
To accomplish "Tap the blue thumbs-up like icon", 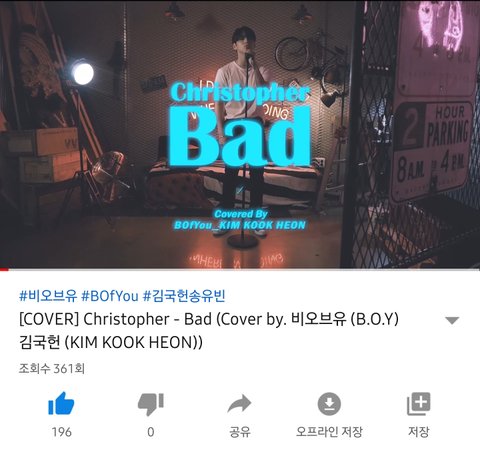I will tap(61, 403).
